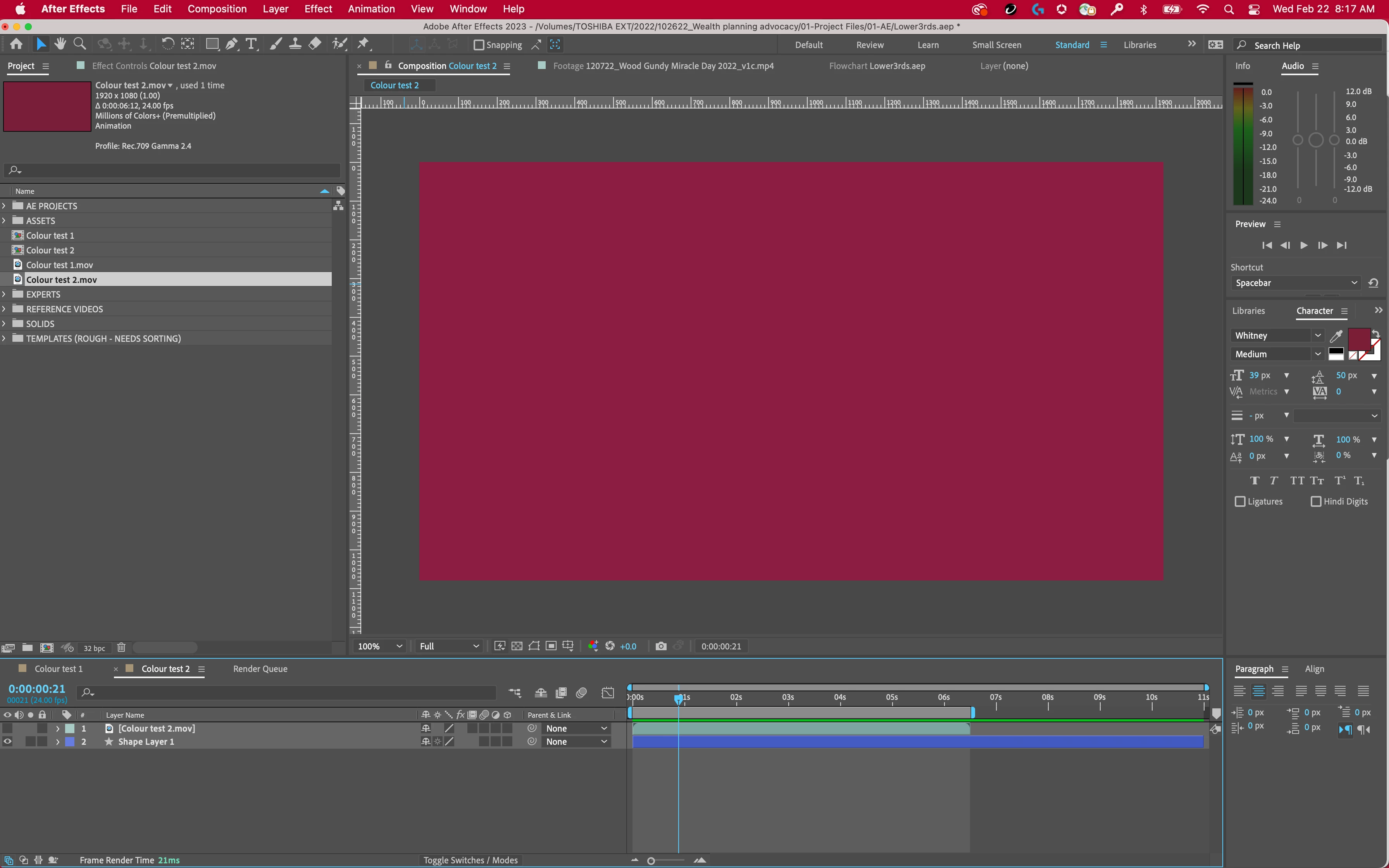Select the Hand tool
The height and width of the screenshot is (868, 1389).
click(x=60, y=44)
